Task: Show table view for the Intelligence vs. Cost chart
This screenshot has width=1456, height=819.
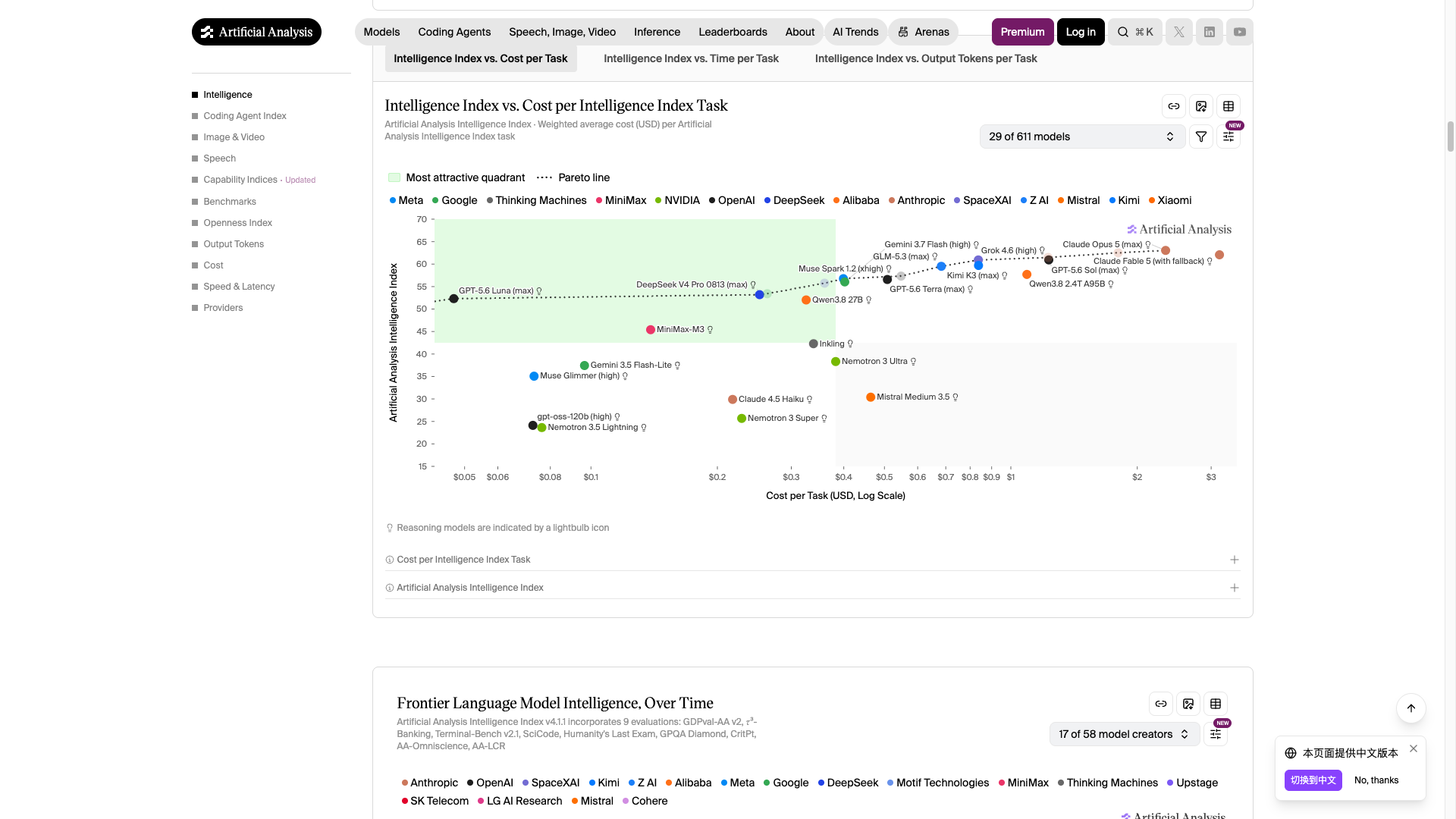Action: coord(1228,106)
